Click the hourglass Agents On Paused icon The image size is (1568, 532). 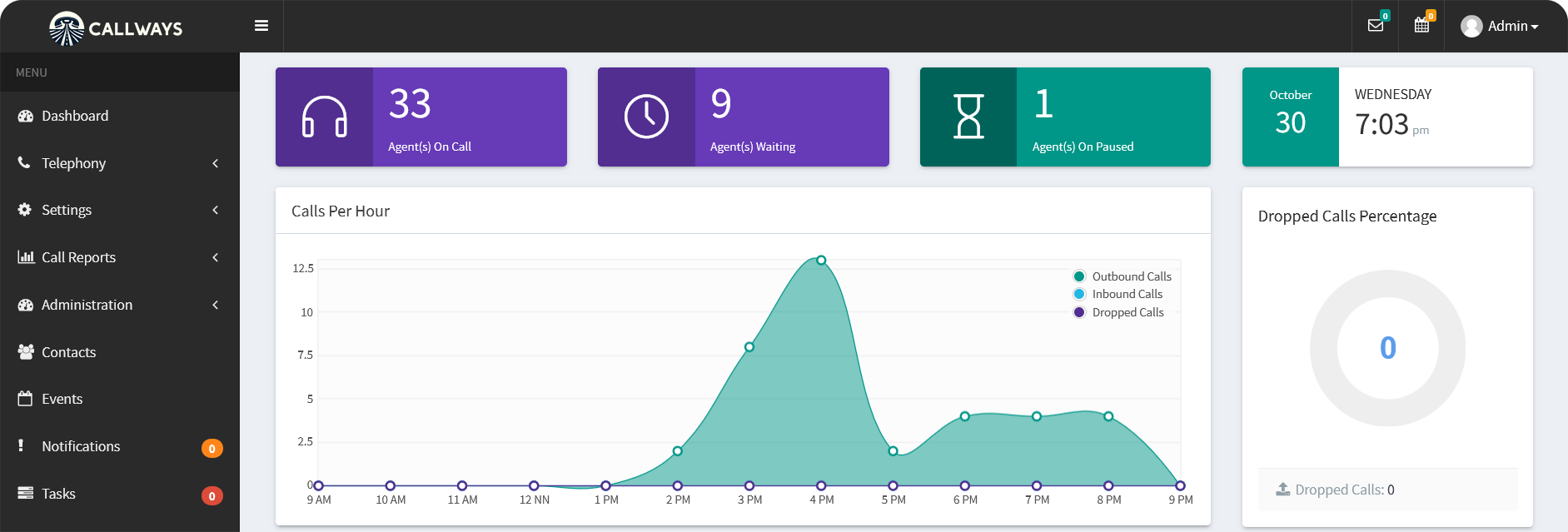tap(968, 117)
